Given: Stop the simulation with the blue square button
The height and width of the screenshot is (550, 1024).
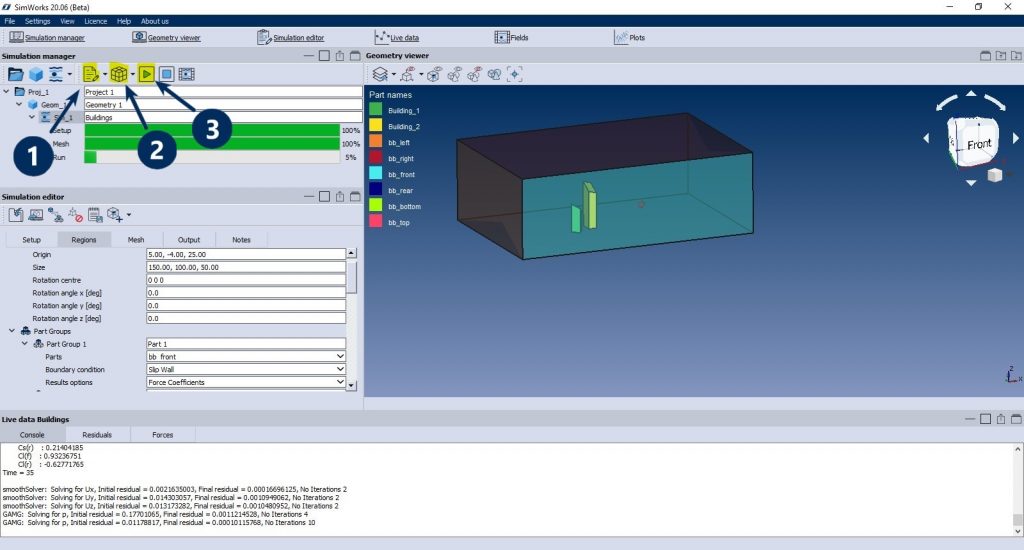Looking at the screenshot, I should [x=167, y=74].
